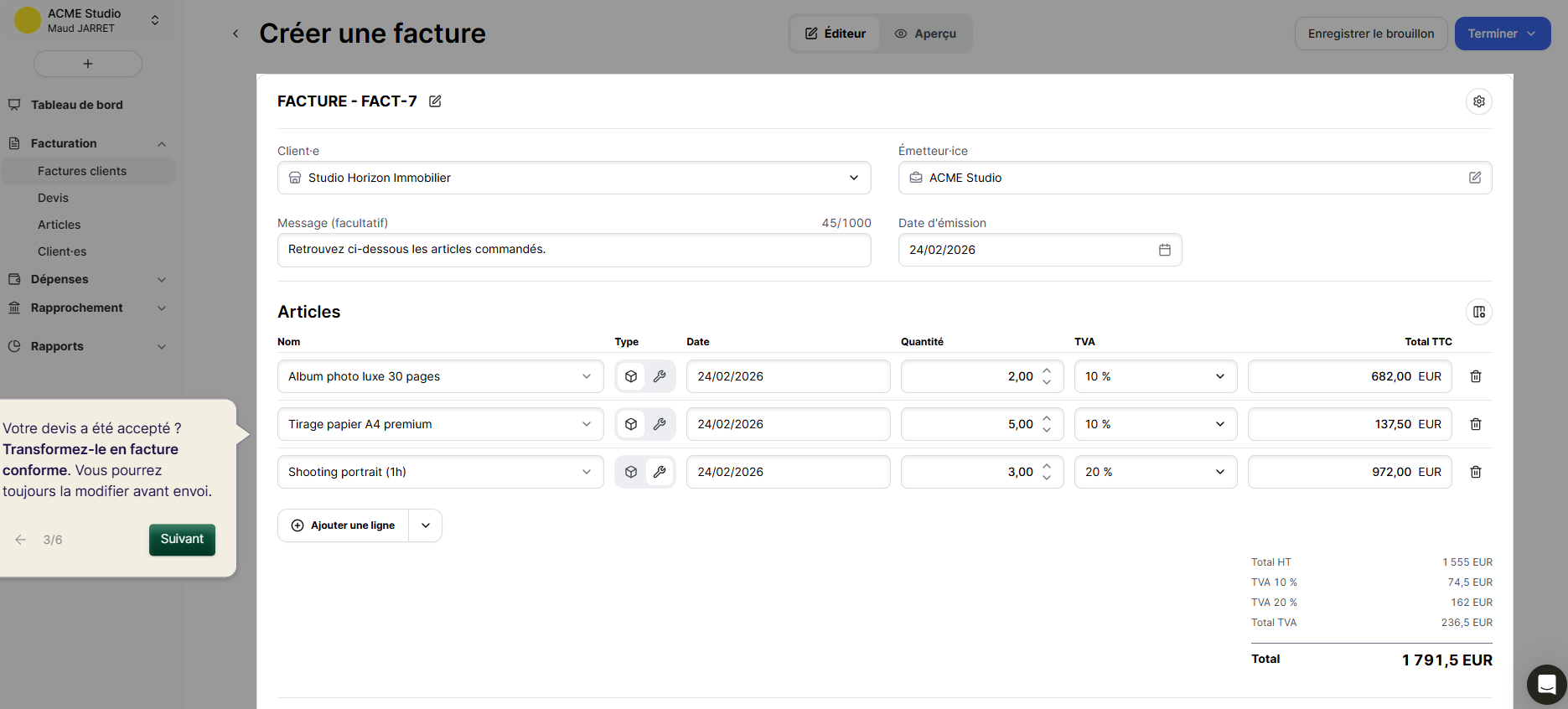Delete the Shooting portrait row

1475,472
